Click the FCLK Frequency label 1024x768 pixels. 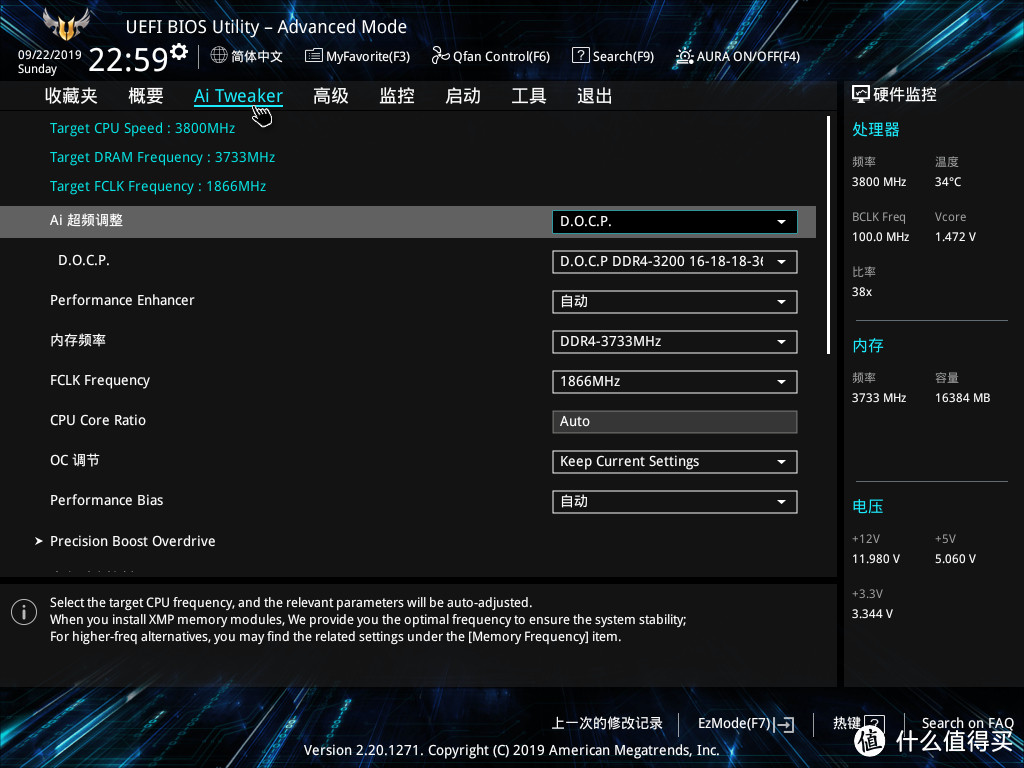(x=100, y=380)
